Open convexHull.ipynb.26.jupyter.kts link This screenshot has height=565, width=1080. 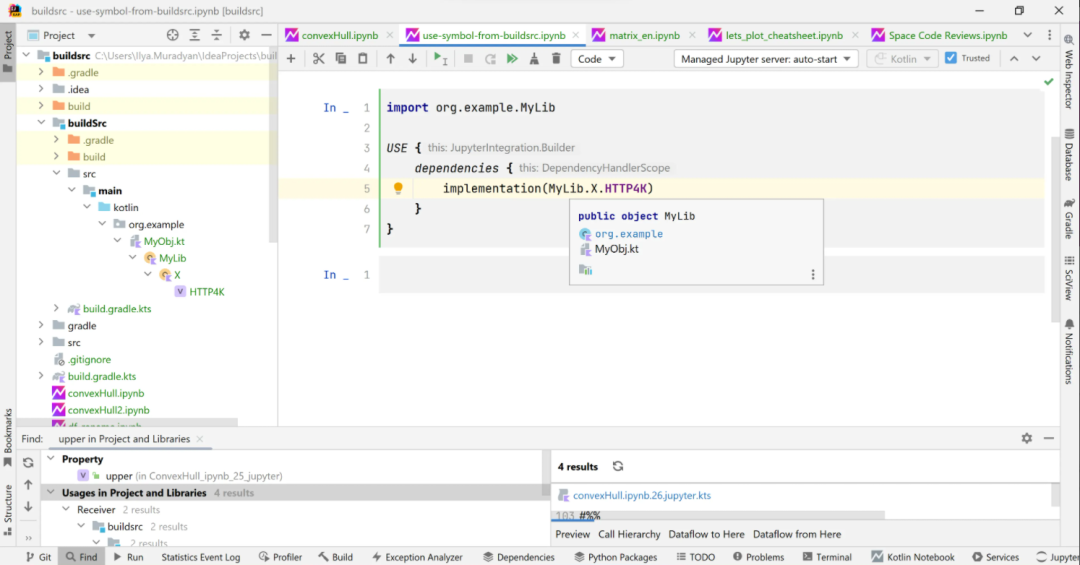(642, 495)
